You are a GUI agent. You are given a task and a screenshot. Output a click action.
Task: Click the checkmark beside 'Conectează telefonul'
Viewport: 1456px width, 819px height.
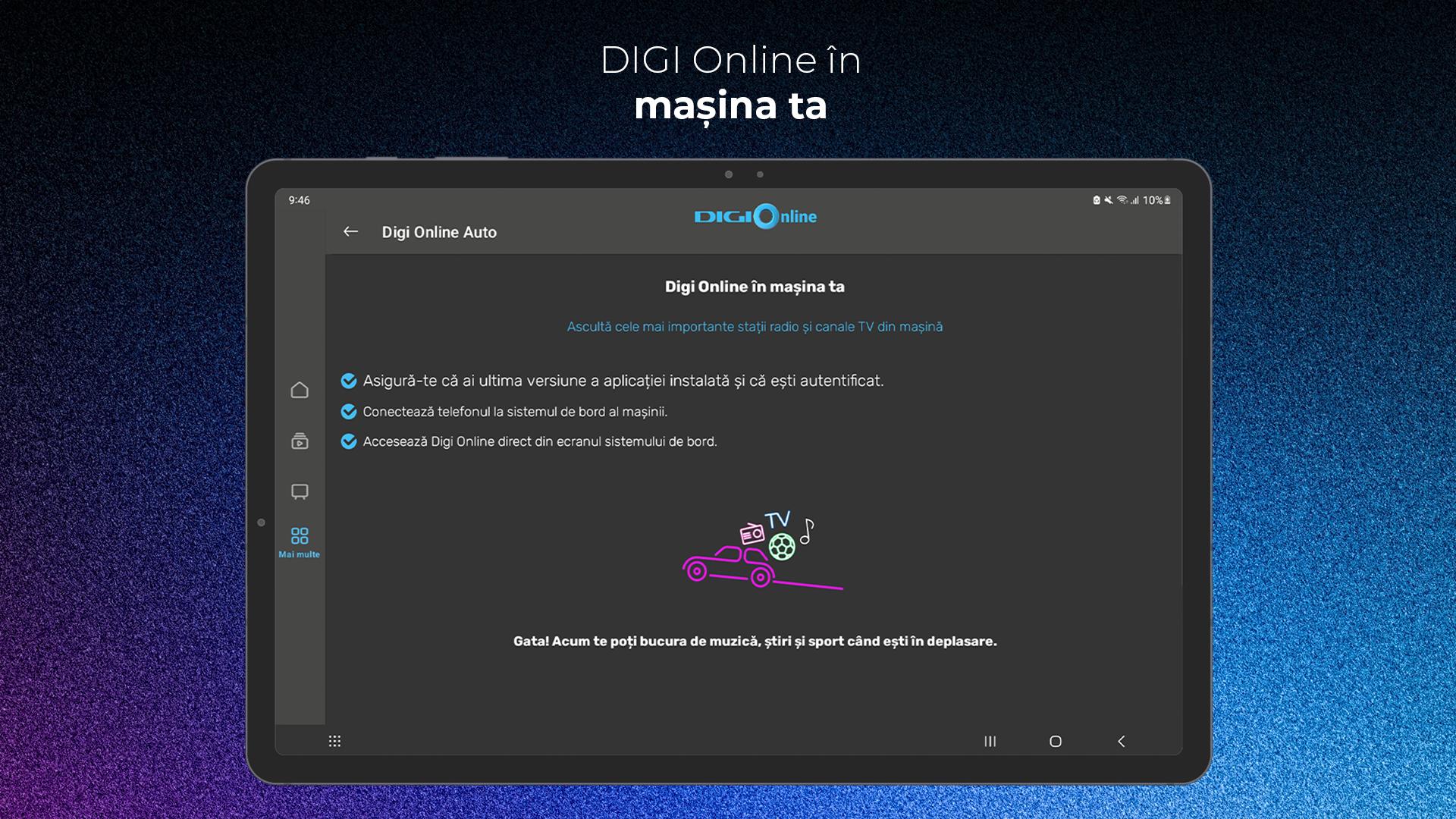tap(349, 412)
